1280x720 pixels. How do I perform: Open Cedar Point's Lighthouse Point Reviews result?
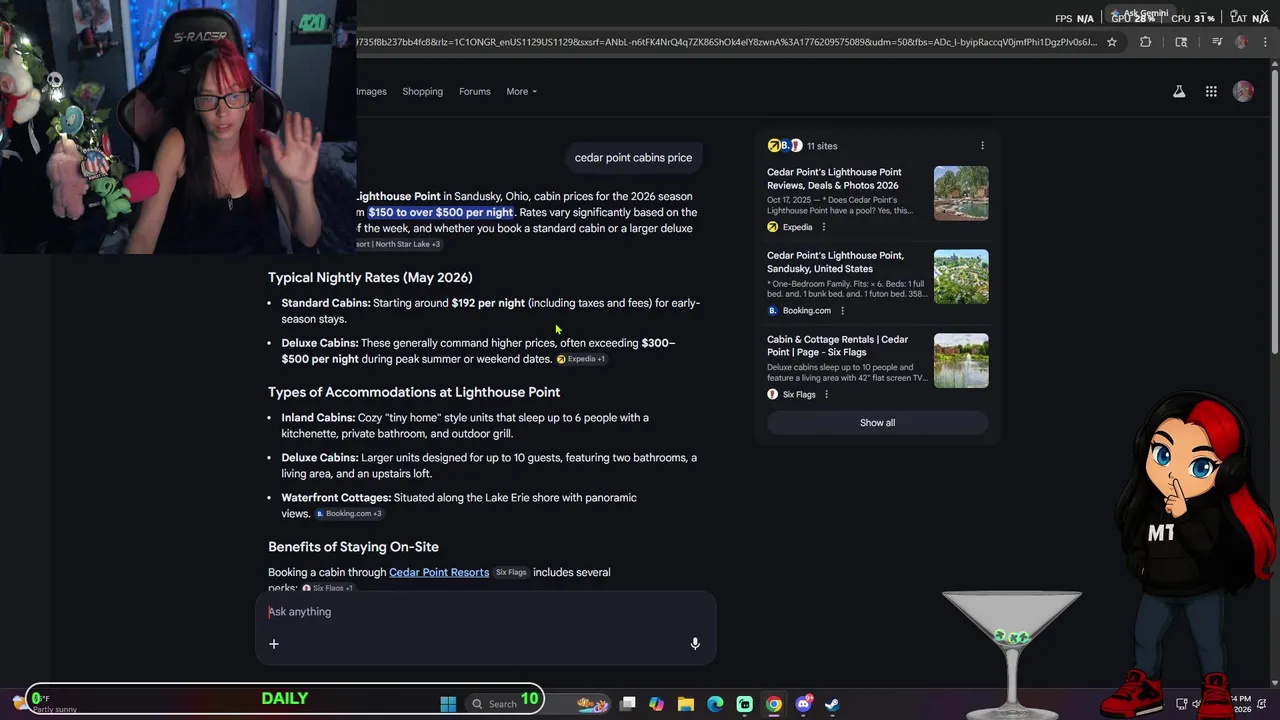click(x=834, y=178)
